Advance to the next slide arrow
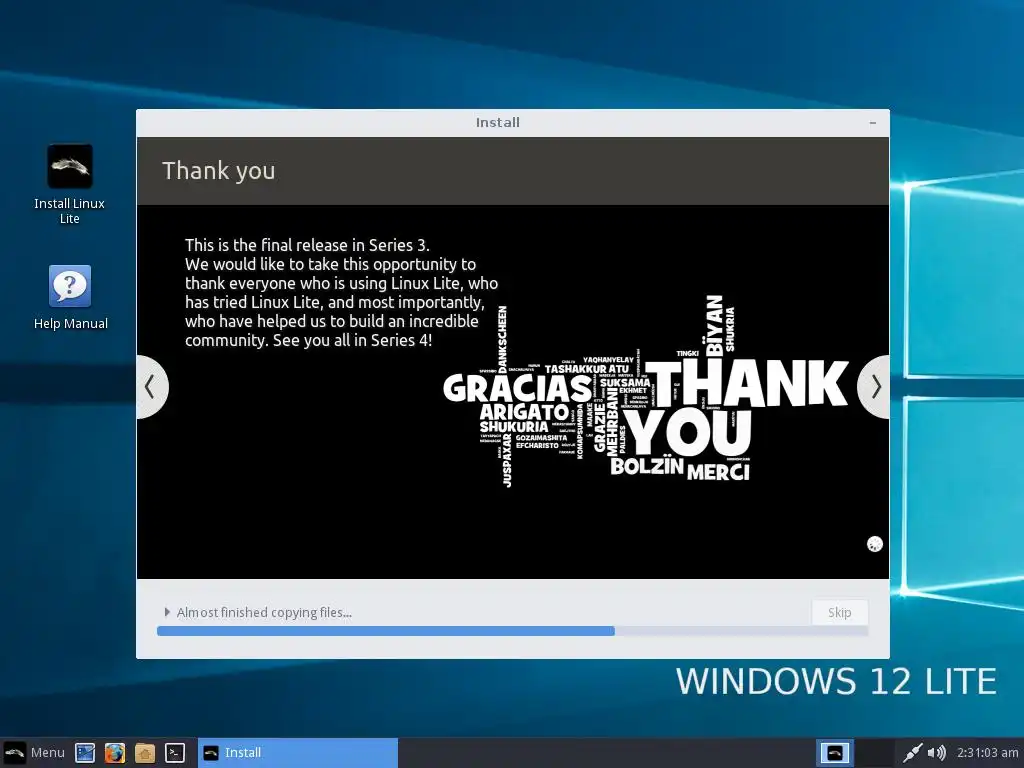 click(x=874, y=387)
